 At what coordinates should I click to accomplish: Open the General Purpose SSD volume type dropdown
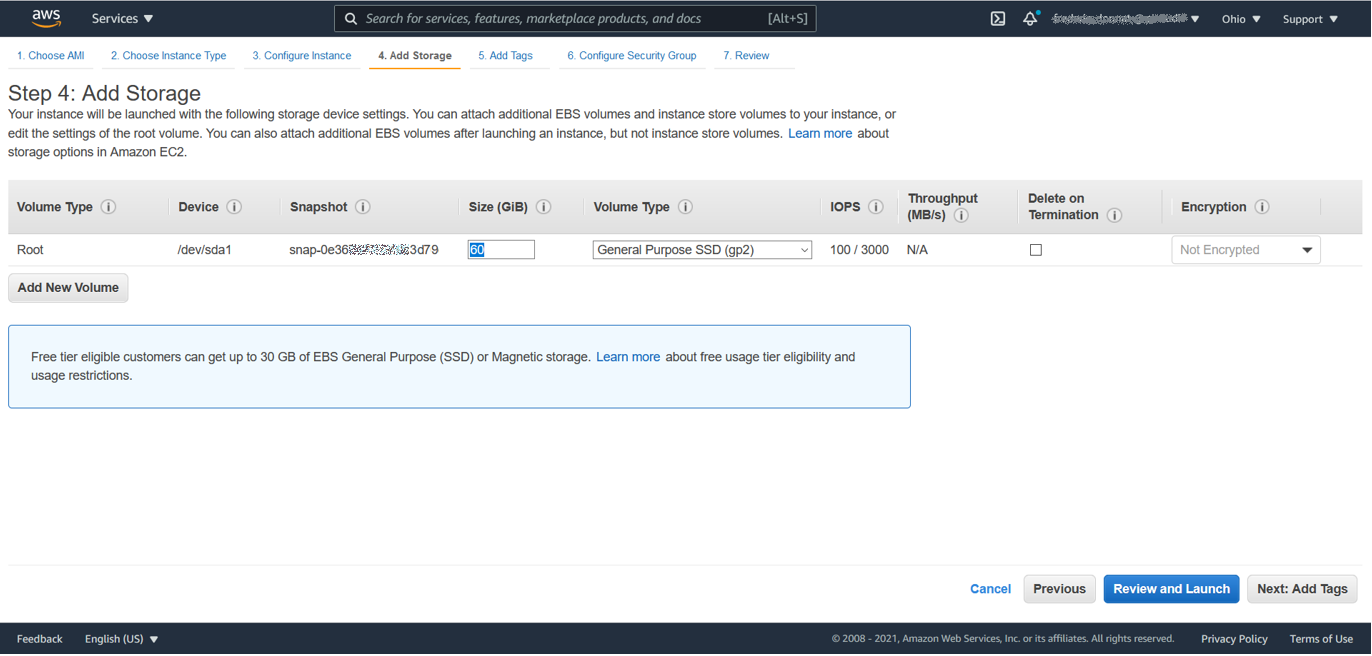[x=702, y=250]
